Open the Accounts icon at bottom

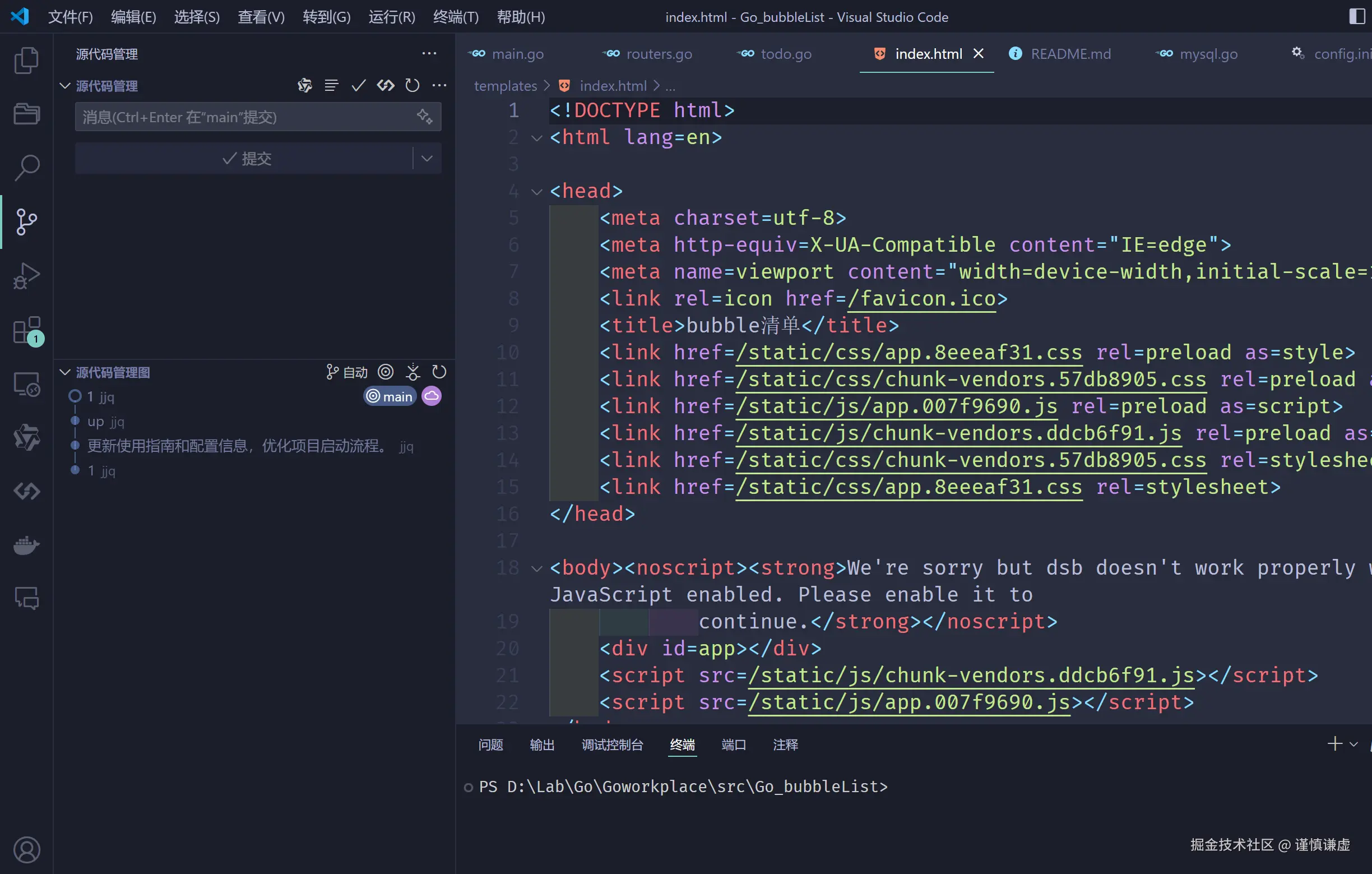click(x=26, y=849)
